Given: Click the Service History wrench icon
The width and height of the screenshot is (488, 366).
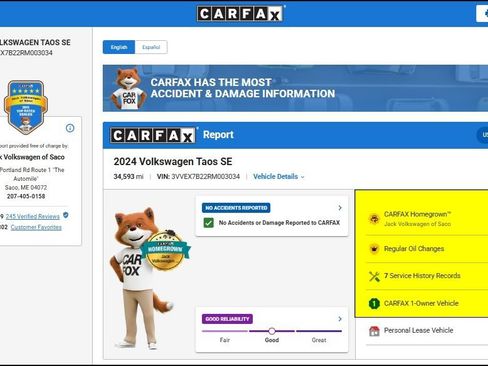Looking at the screenshot, I should pos(374,276).
